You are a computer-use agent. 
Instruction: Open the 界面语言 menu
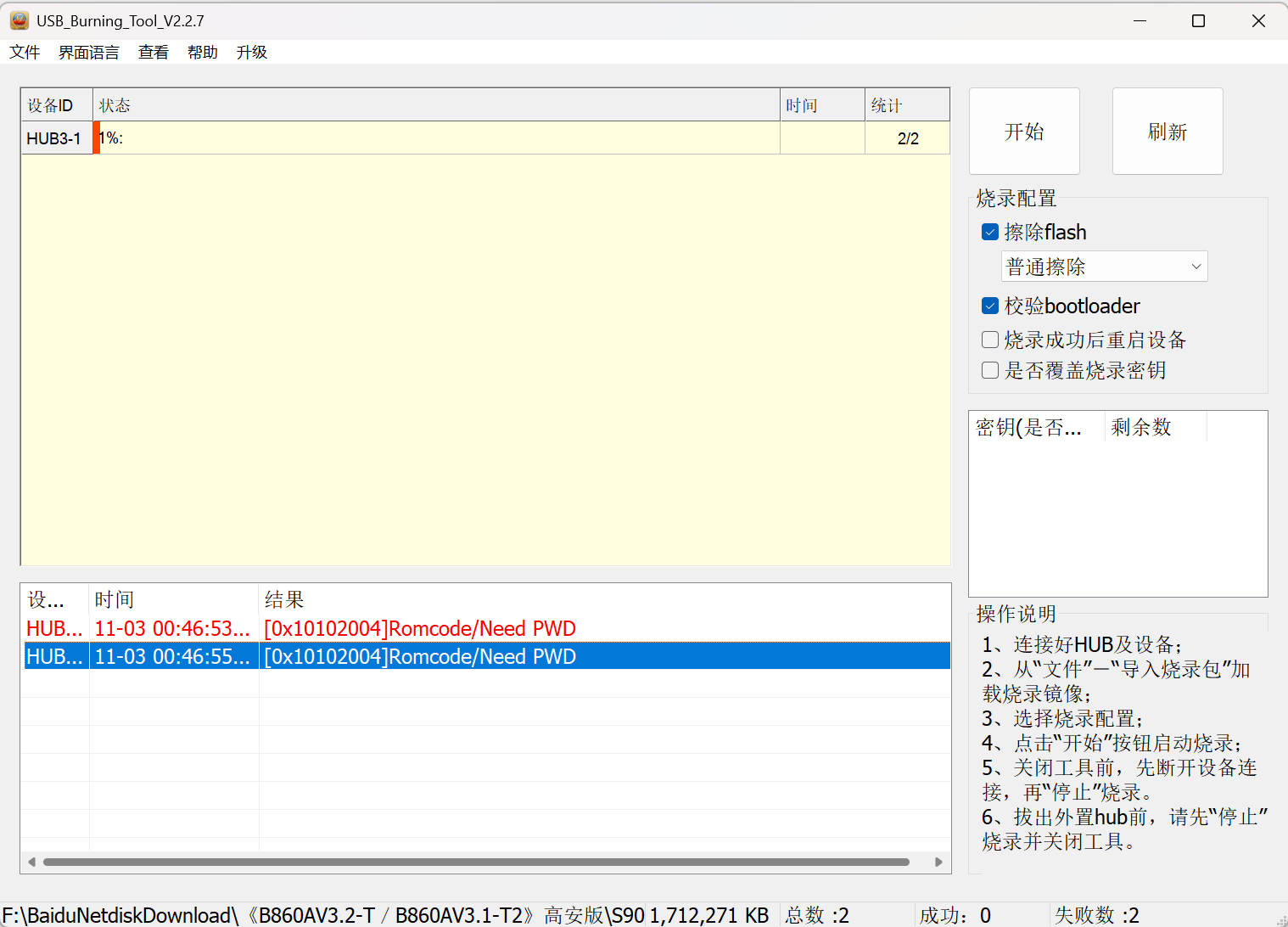click(x=88, y=53)
